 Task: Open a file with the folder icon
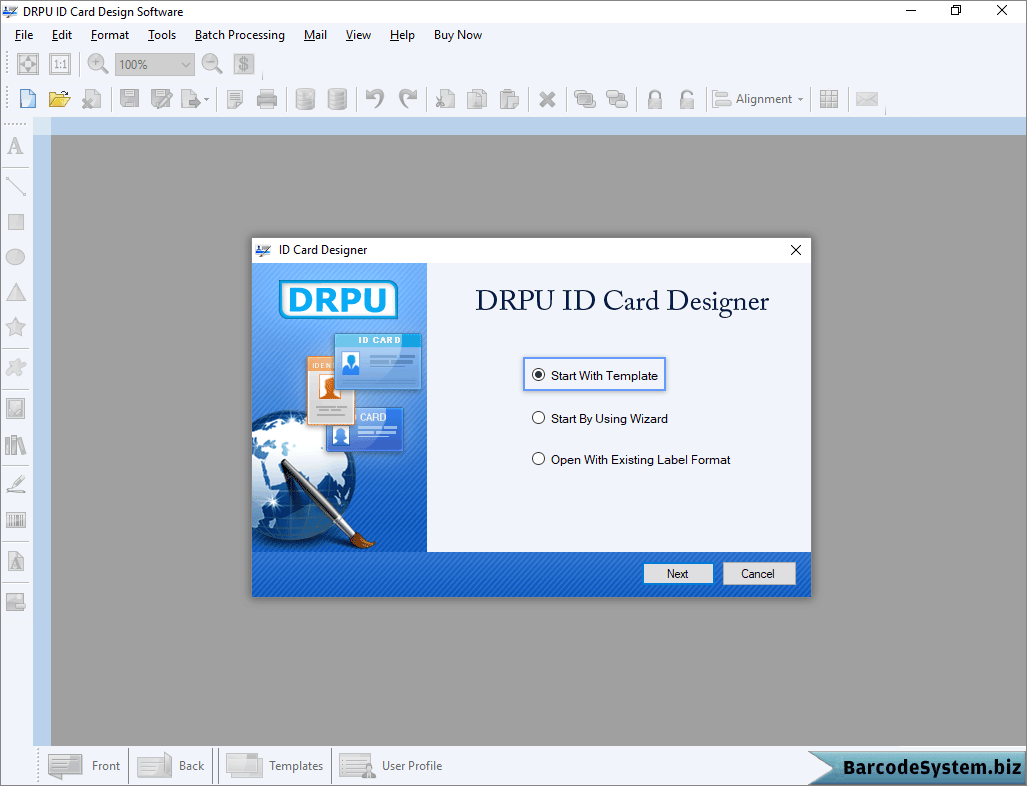click(x=59, y=99)
